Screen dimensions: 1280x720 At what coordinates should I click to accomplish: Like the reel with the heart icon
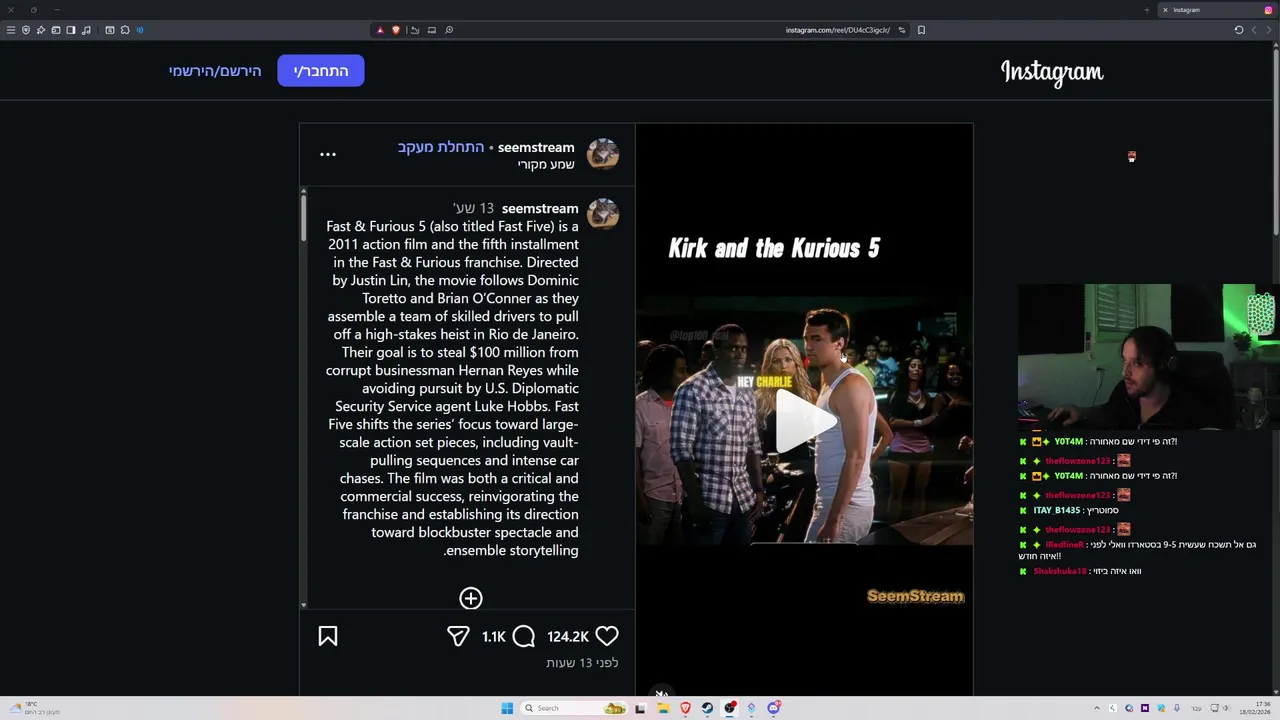click(x=607, y=636)
